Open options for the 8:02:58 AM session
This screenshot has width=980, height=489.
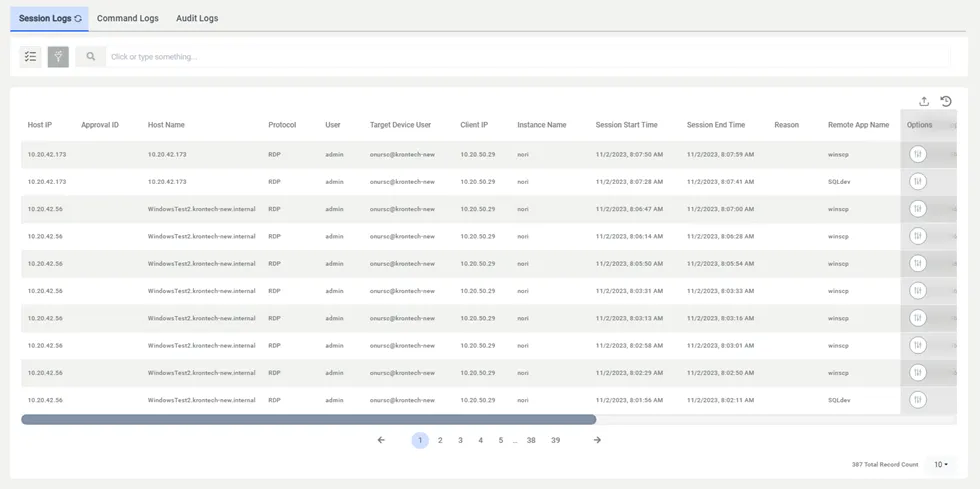(x=918, y=345)
